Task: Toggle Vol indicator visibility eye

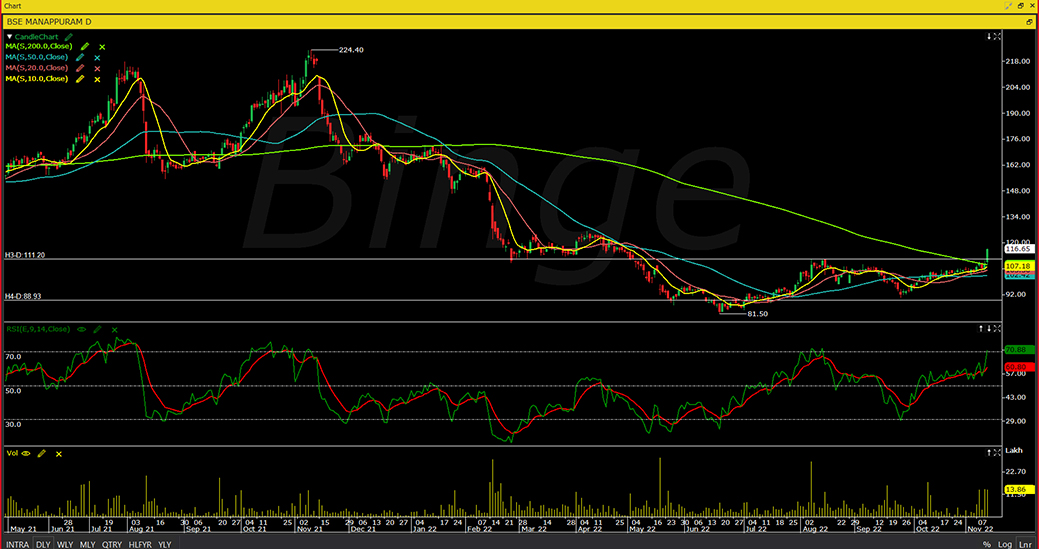Action: click(27, 454)
